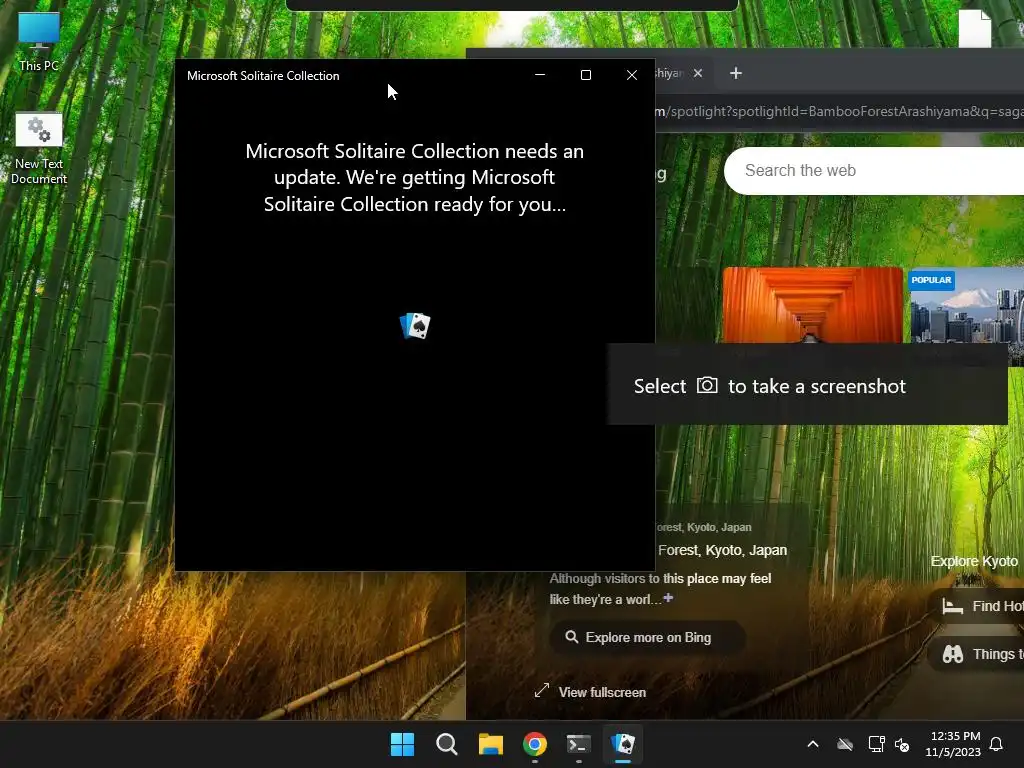Maximize the Solitaire Collection window

click(x=586, y=75)
